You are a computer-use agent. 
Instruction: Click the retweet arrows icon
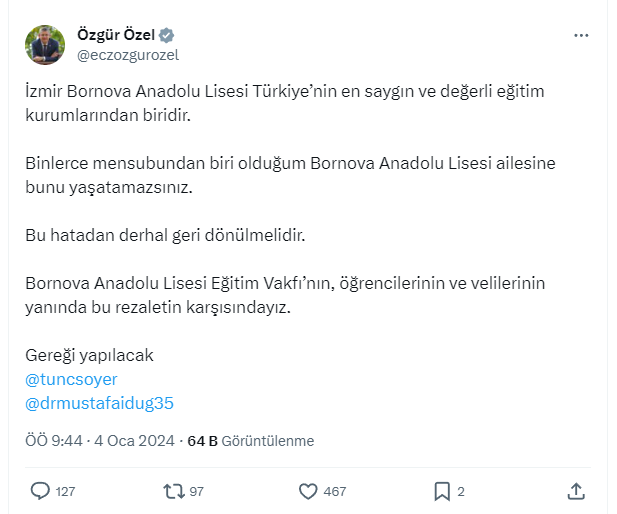click(173, 491)
